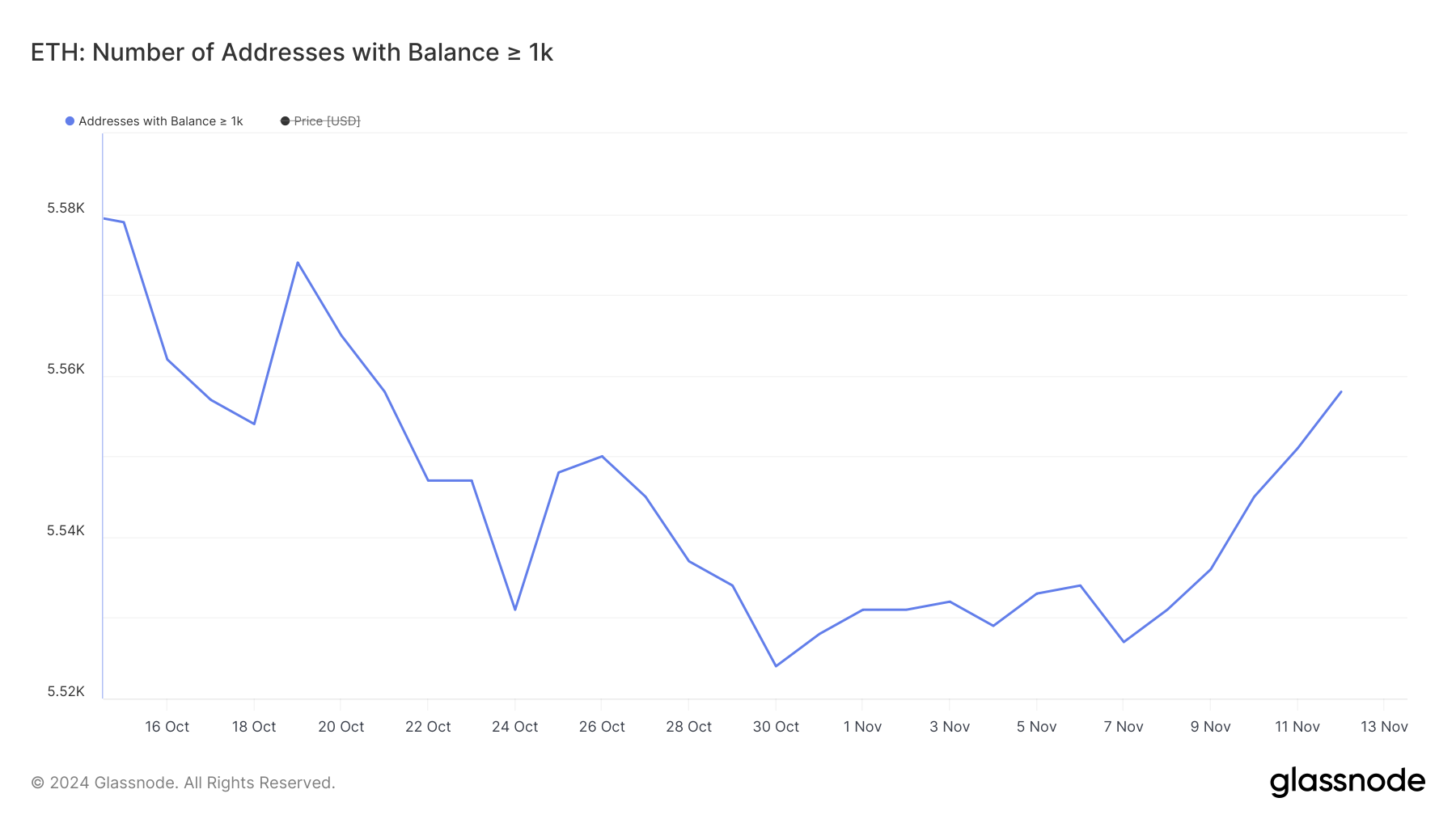Click the blue Addresses legend dot

point(70,121)
